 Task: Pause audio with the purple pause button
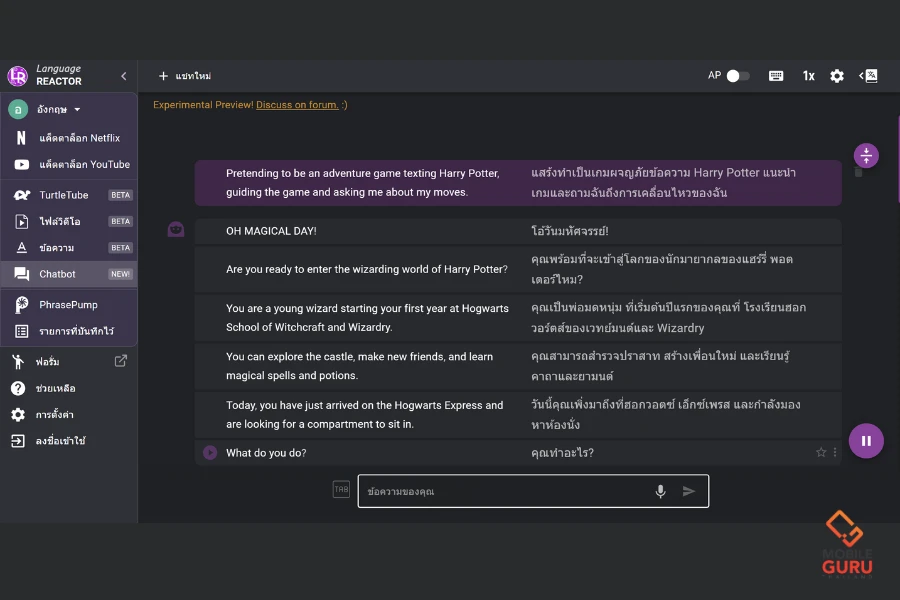(x=866, y=440)
